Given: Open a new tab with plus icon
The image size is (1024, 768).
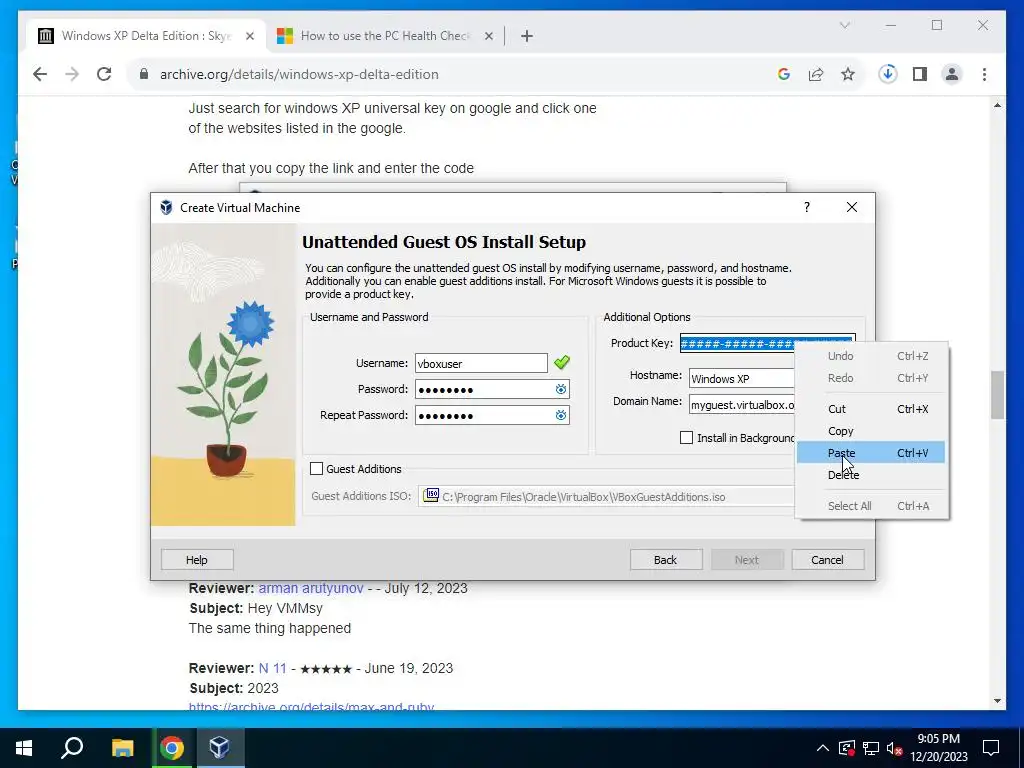Looking at the screenshot, I should coord(527,36).
